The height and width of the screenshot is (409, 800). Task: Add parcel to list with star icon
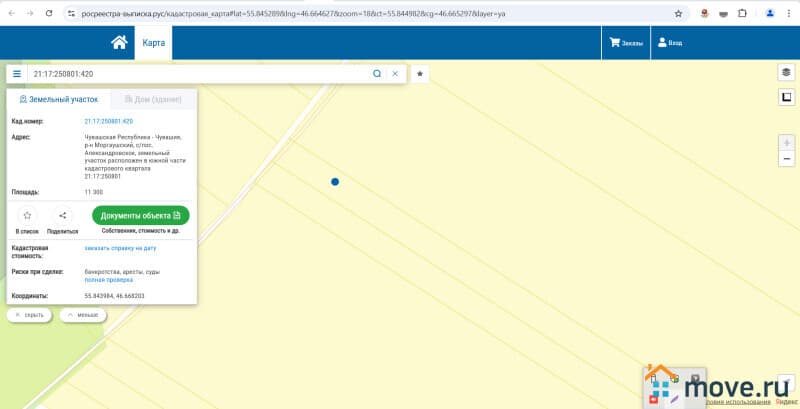pyautogui.click(x=27, y=215)
